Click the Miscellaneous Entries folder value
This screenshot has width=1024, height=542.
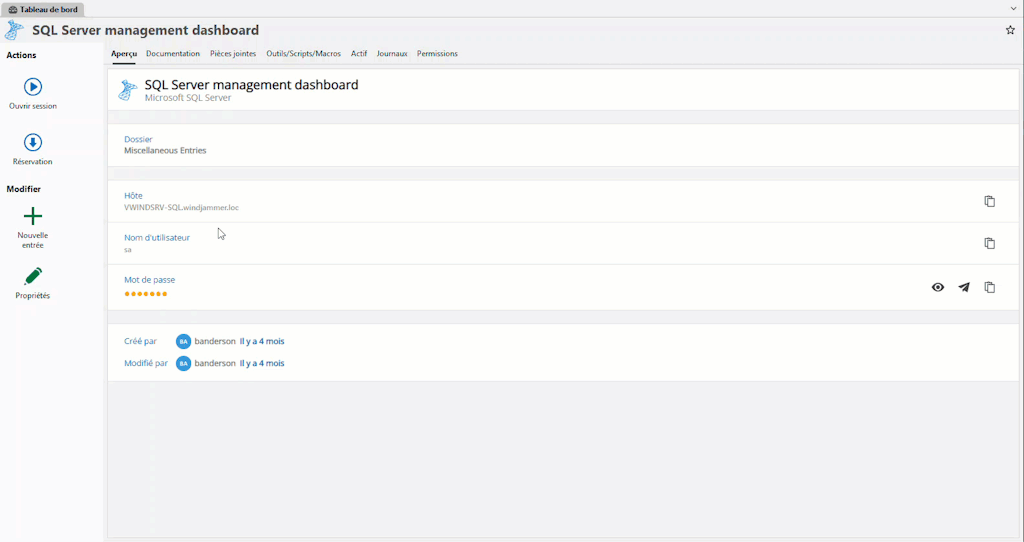[x=165, y=150]
